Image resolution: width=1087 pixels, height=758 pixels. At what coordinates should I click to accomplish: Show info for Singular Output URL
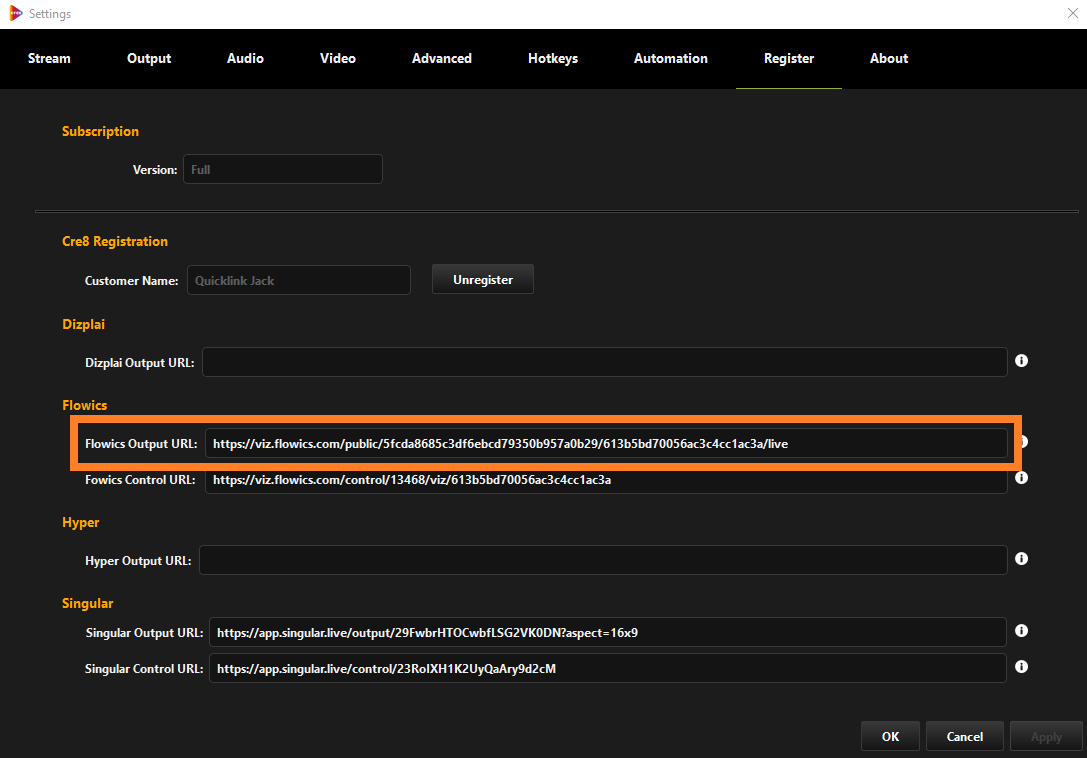pyautogui.click(x=1021, y=630)
